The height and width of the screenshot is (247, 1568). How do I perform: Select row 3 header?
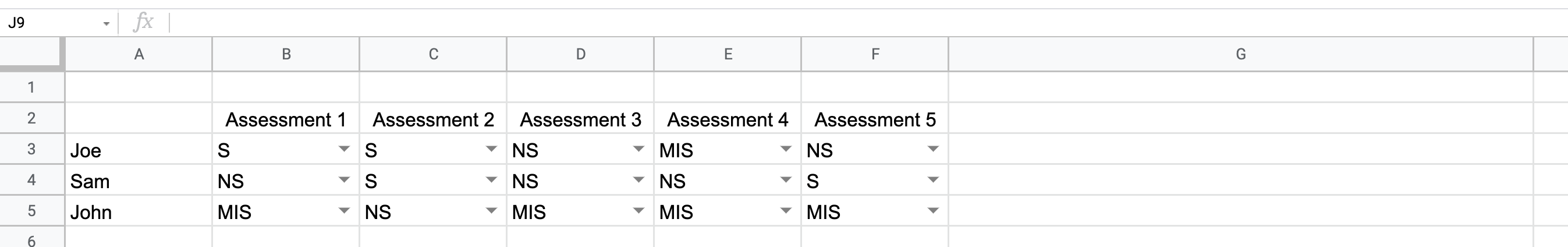(31, 149)
